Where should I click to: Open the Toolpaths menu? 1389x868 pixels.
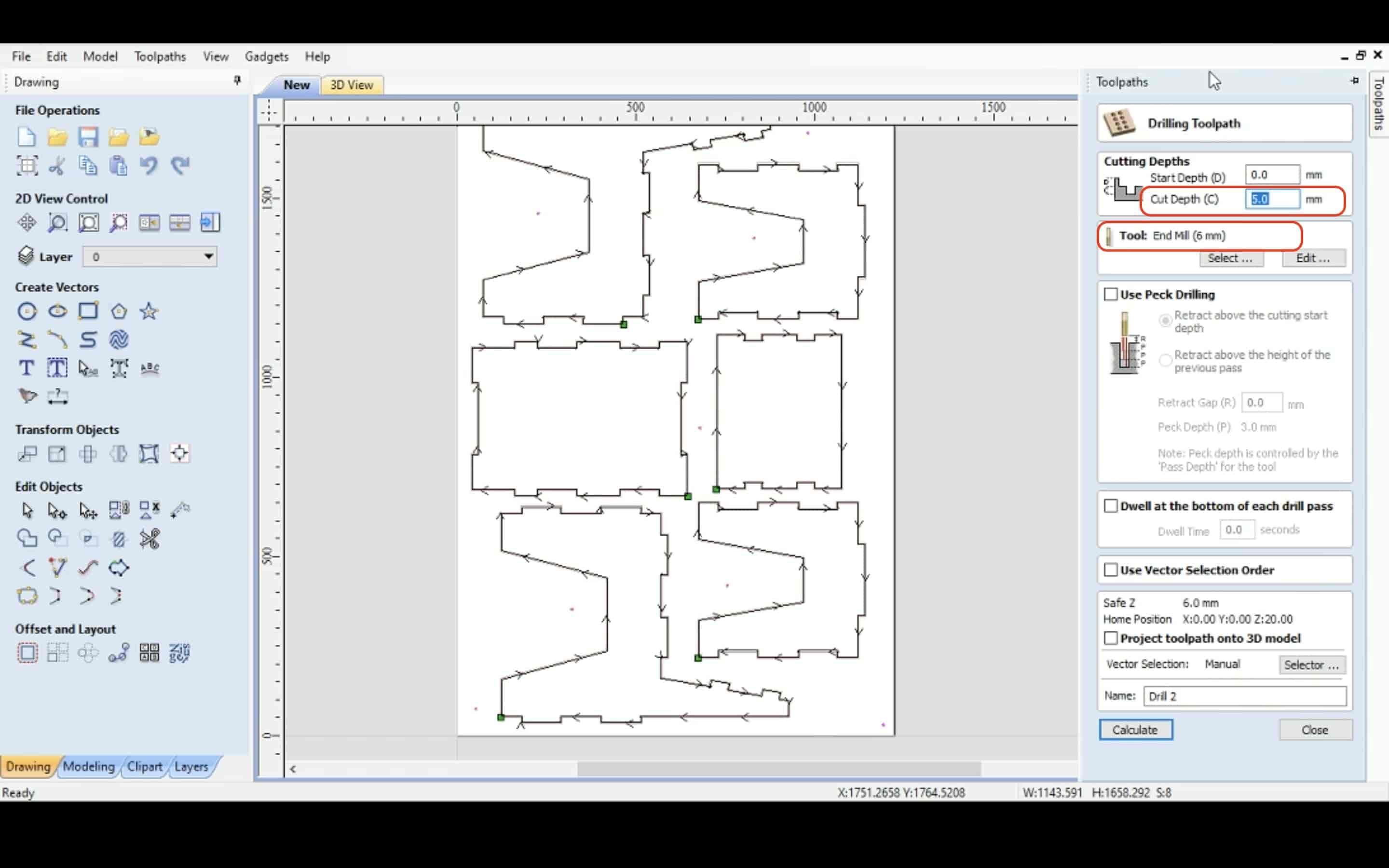(x=160, y=56)
